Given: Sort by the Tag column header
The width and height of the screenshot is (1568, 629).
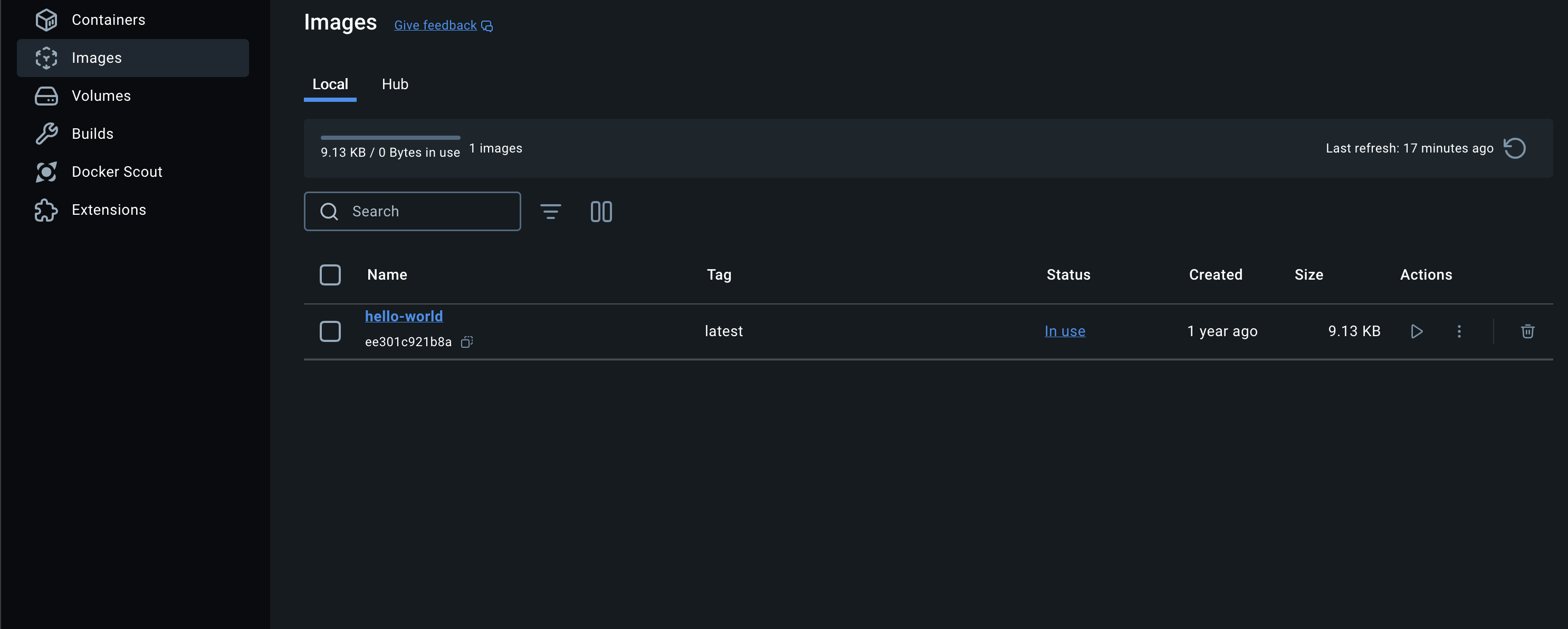Looking at the screenshot, I should [719, 274].
